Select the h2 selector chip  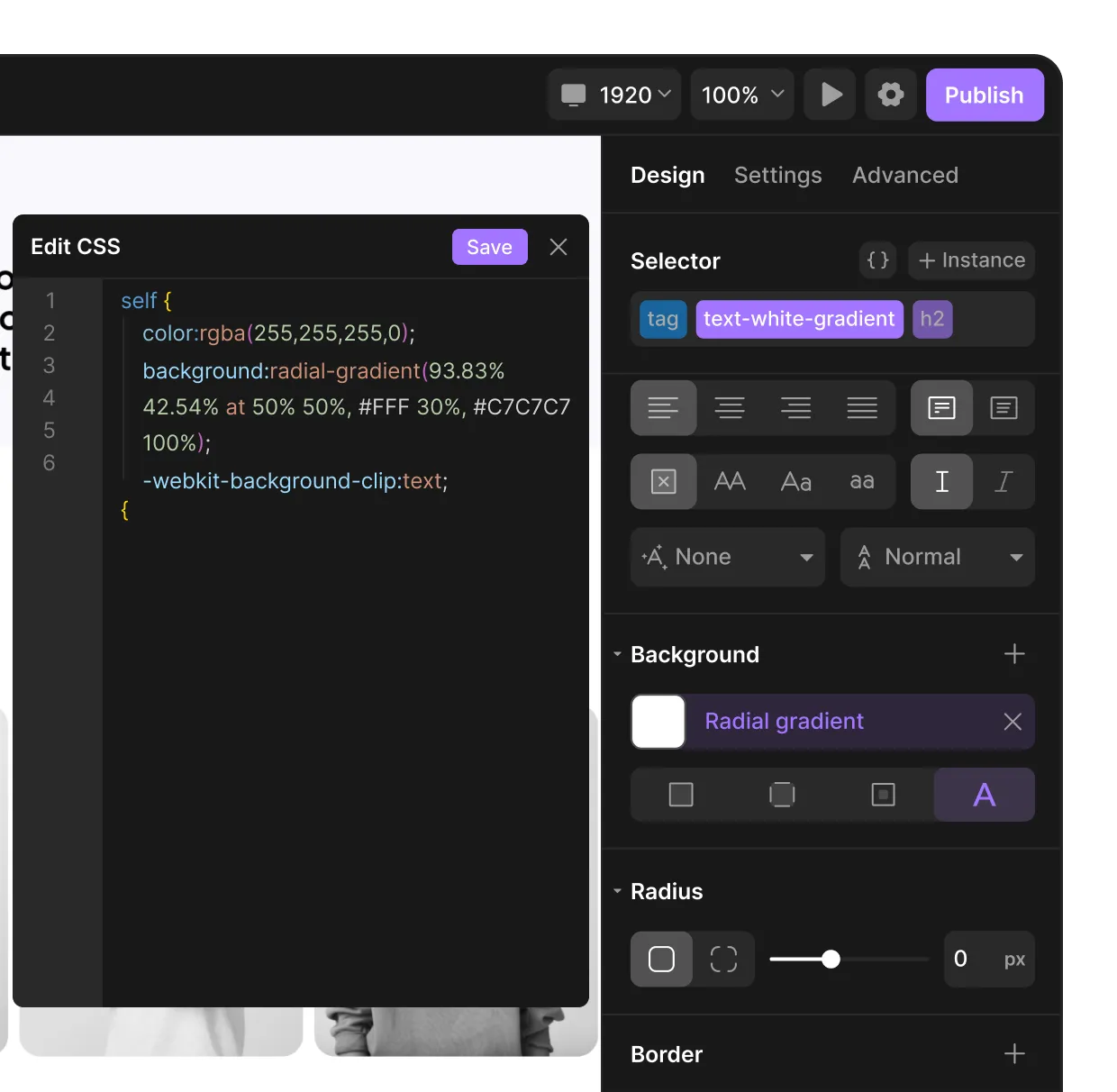(x=932, y=319)
